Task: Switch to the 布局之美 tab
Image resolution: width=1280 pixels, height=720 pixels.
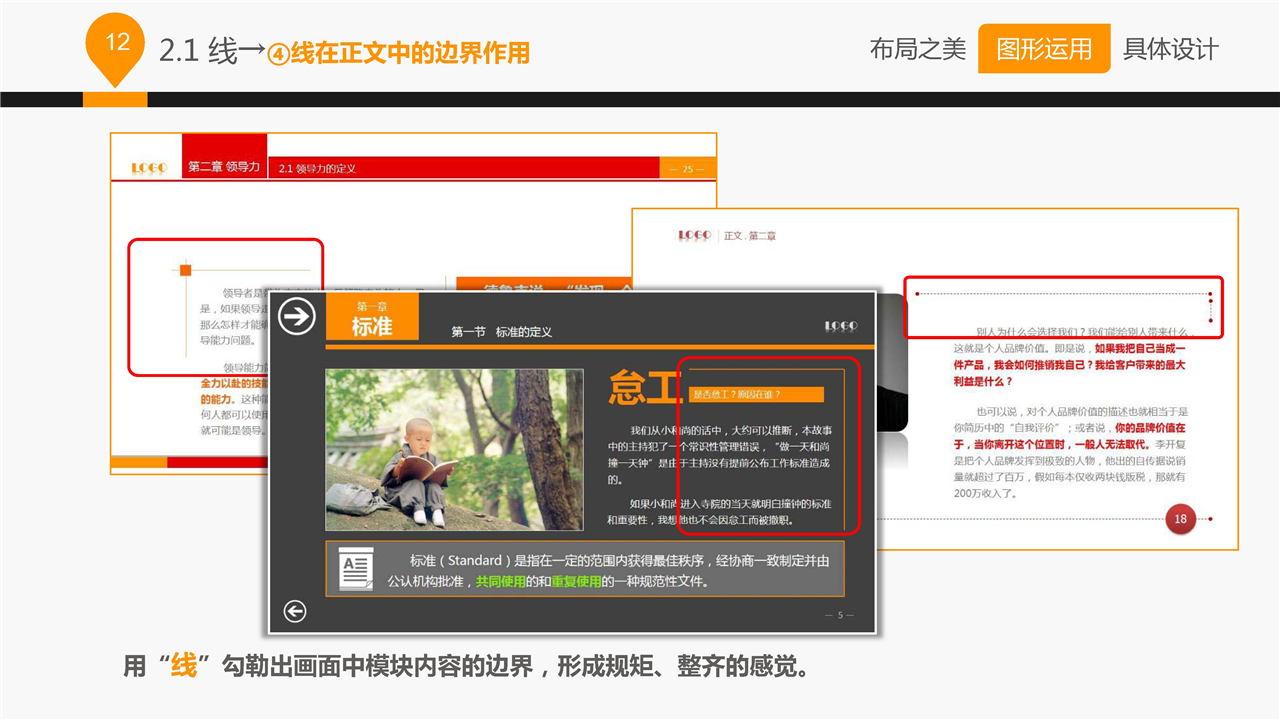Action: pyautogui.click(x=917, y=49)
